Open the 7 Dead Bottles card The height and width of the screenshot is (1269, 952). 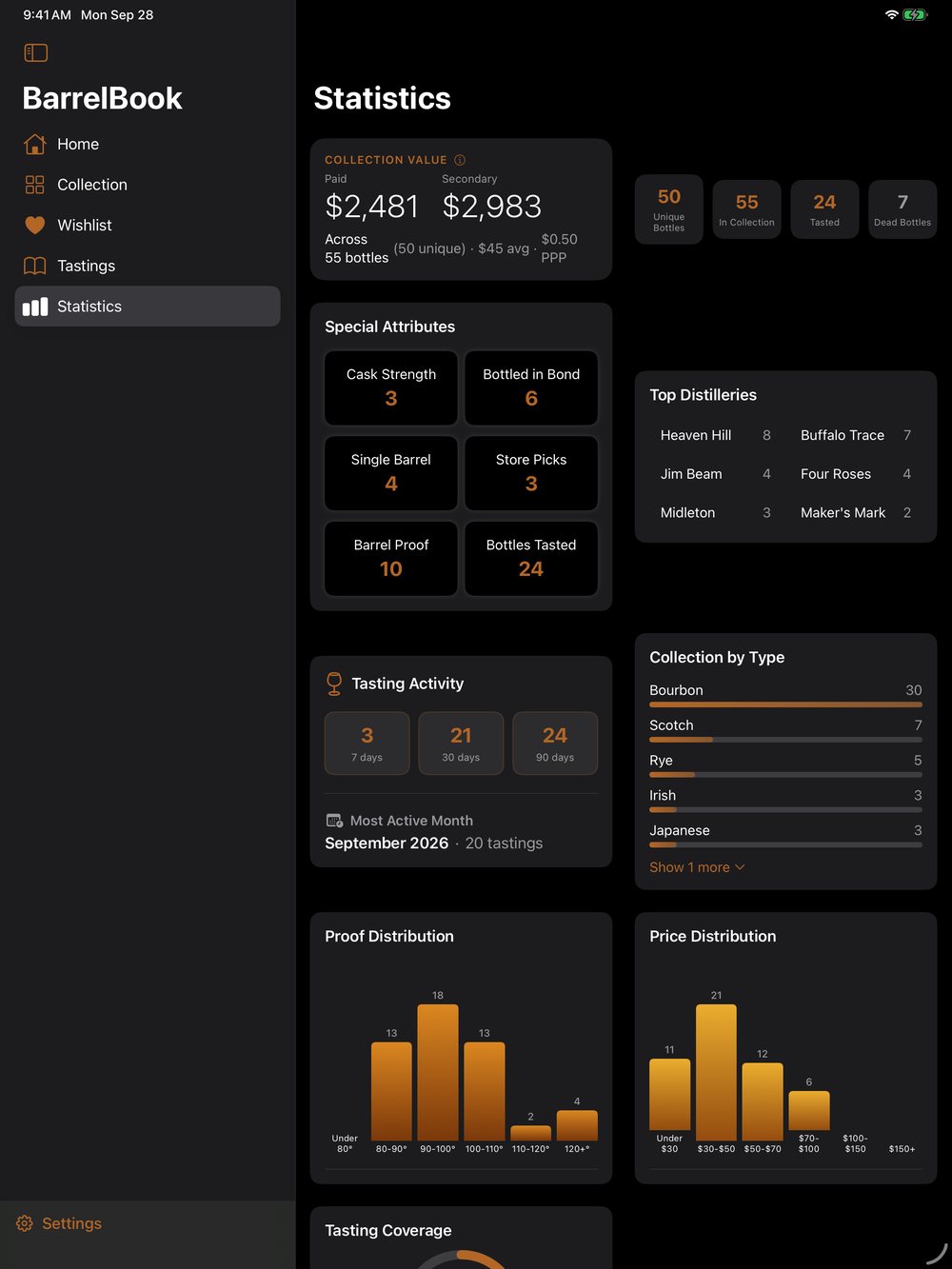point(902,209)
